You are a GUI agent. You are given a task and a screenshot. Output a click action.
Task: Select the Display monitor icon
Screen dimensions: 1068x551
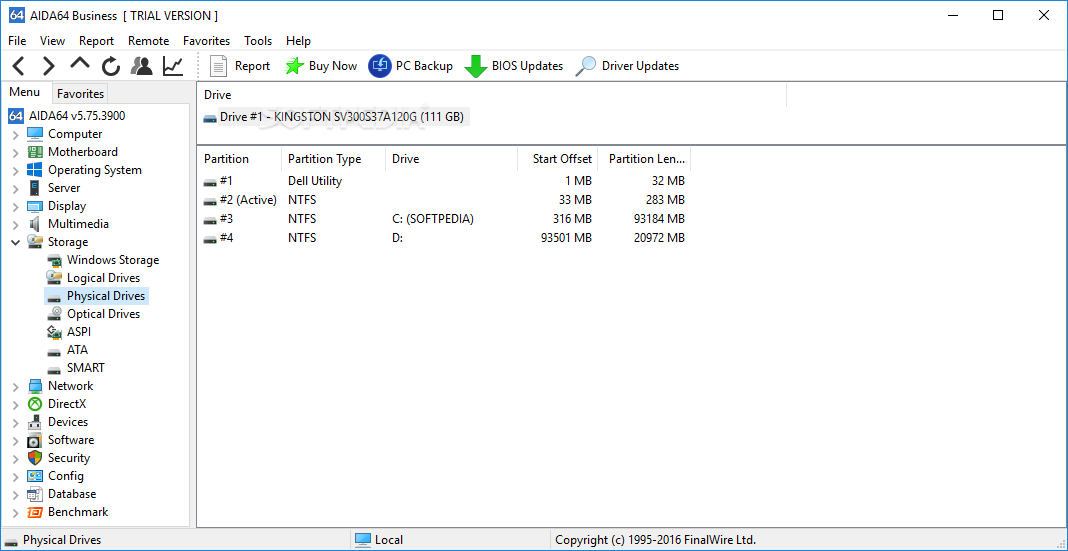(35, 206)
